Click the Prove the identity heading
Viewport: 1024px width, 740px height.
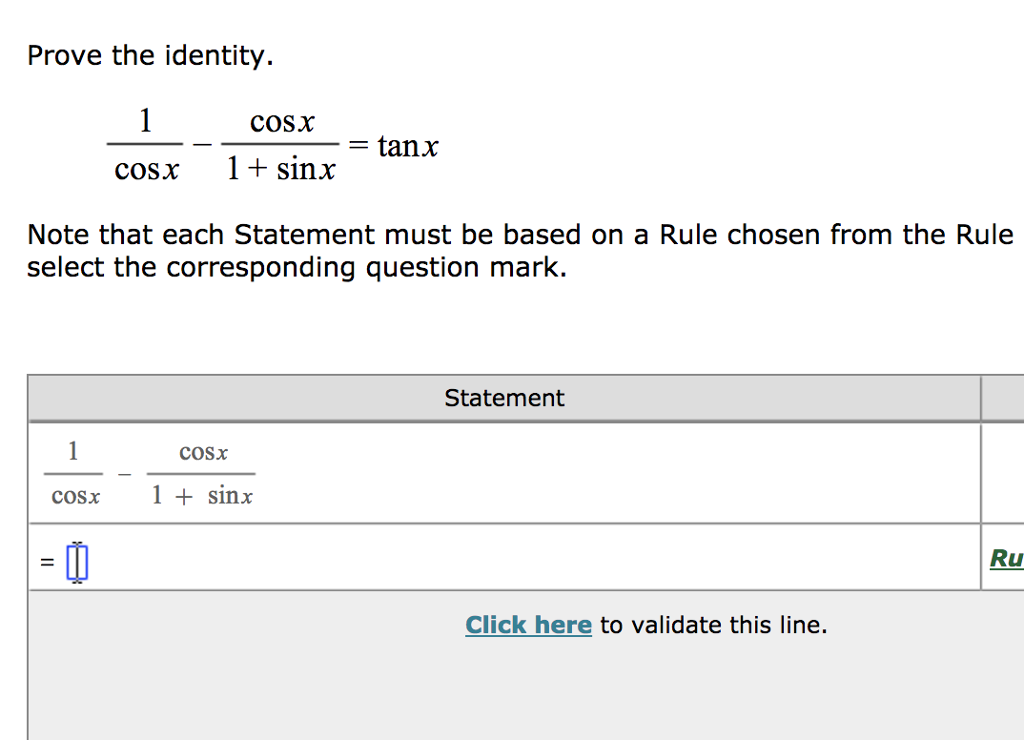point(149,55)
